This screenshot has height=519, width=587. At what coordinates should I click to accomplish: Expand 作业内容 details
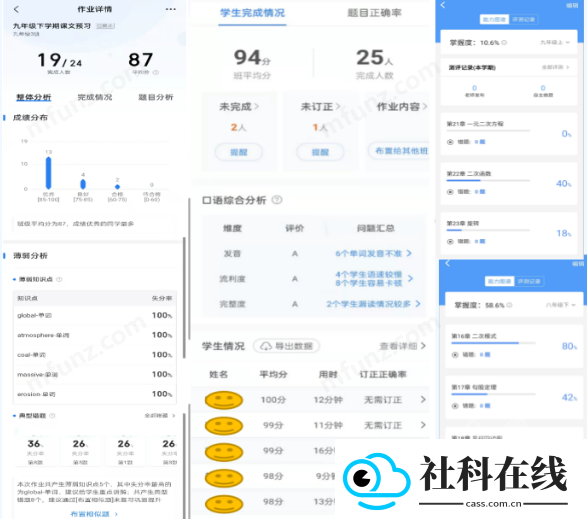click(402, 107)
